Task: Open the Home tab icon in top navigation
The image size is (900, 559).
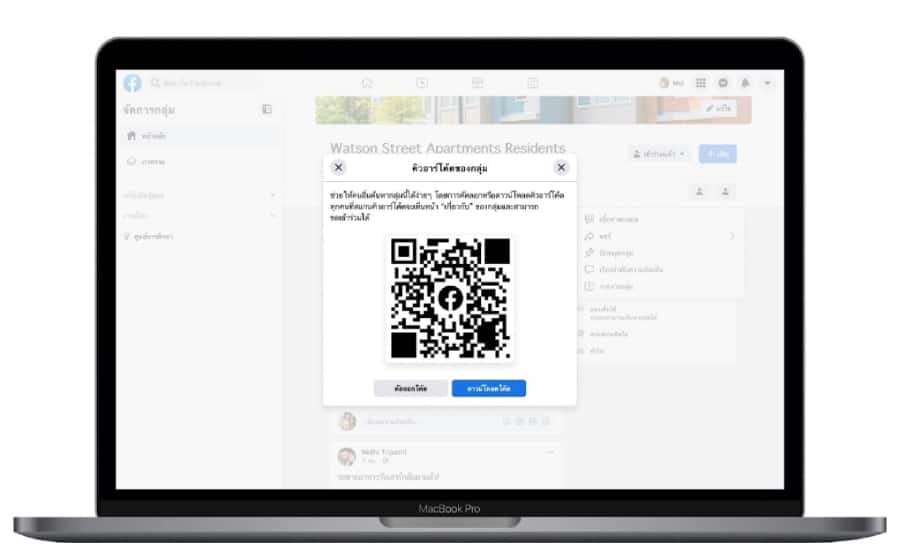Action: [367, 83]
